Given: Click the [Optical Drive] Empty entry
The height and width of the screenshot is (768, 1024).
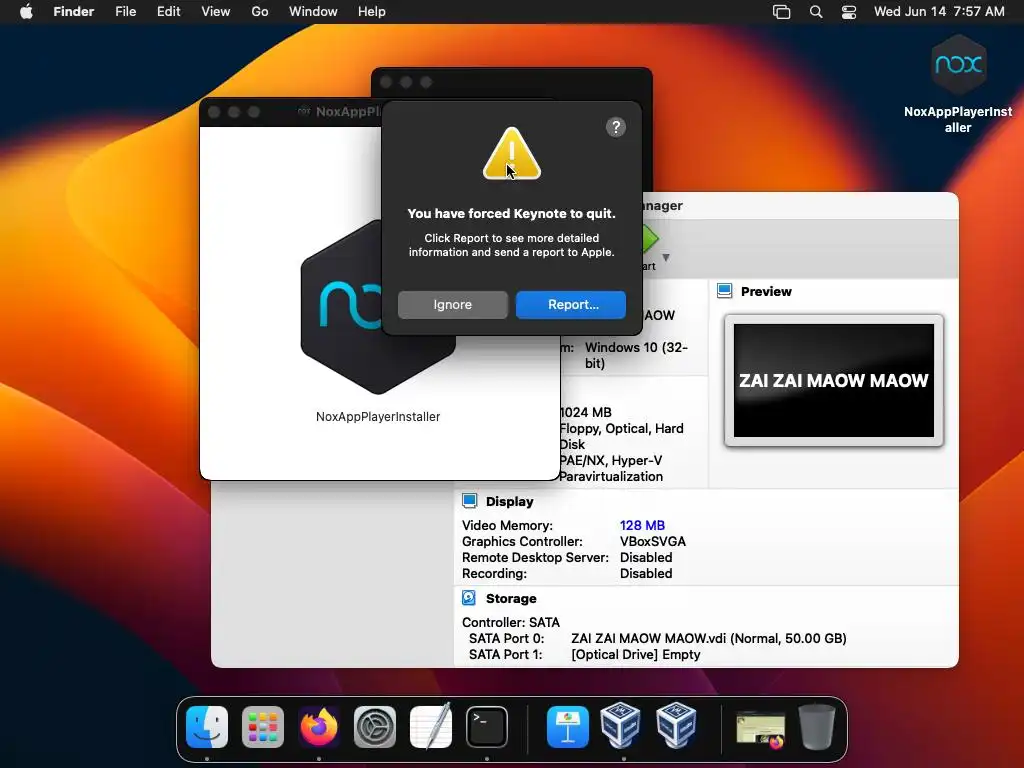Looking at the screenshot, I should click(635, 654).
